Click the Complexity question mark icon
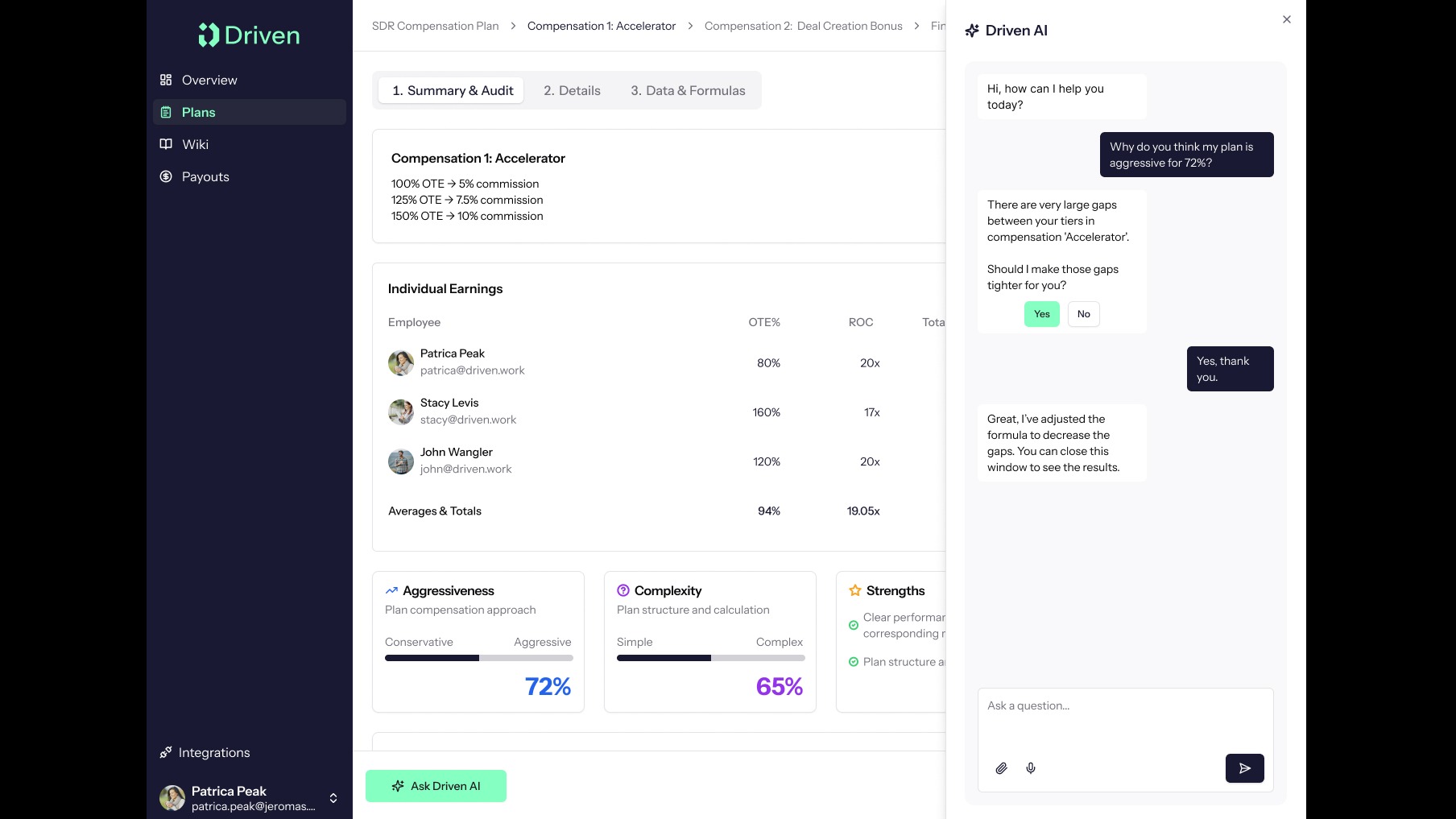The width and height of the screenshot is (1456, 819). click(623, 590)
